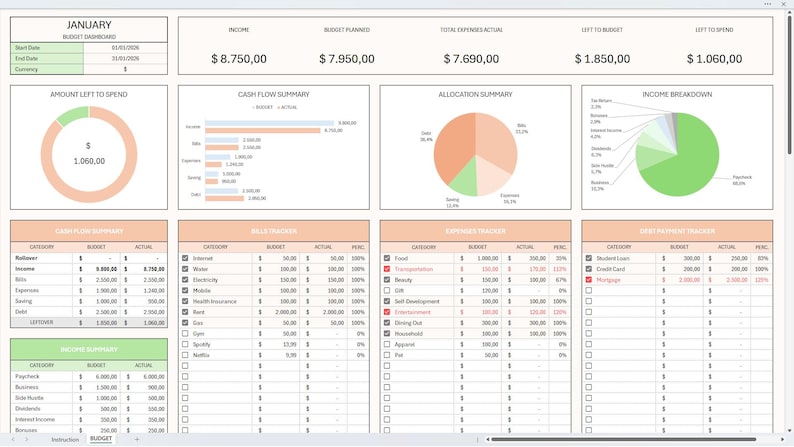Check the Apparel expense checkbox
794x447 pixels.
click(x=387, y=344)
